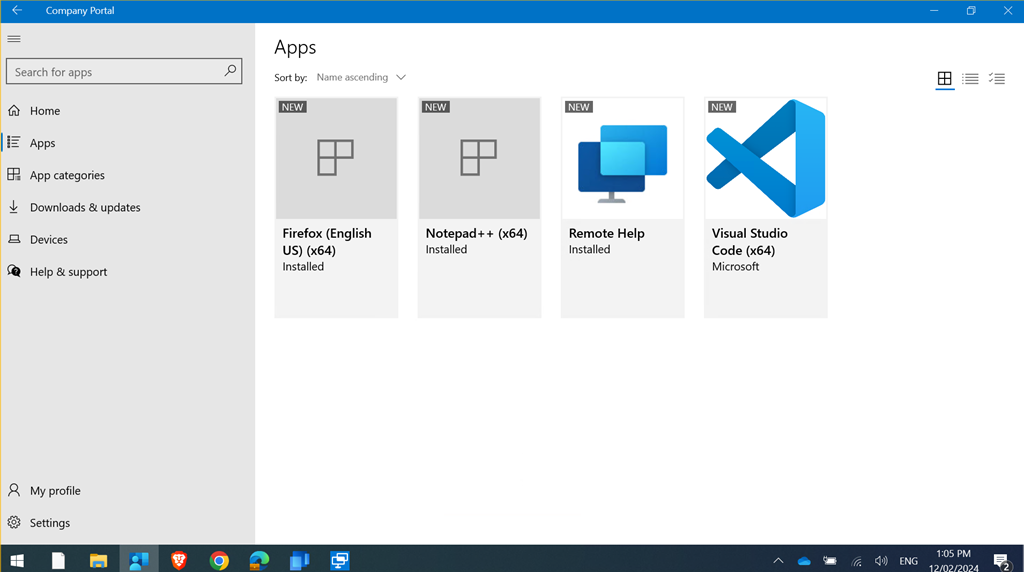Open the Home page
Viewport: 1024px width, 572px height.
[x=45, y=111]
